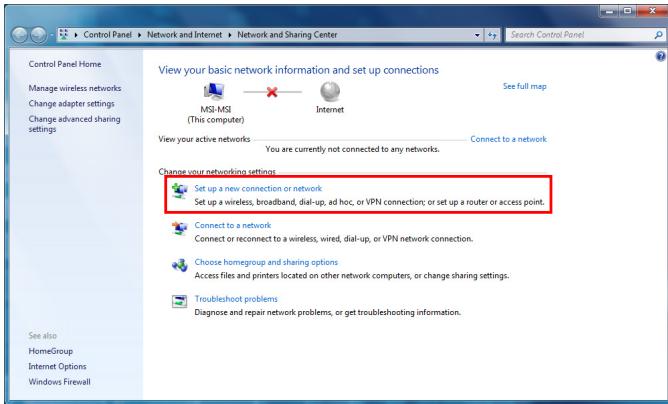Click 'View your basic network information' heading
668x404 pixels.
[299, 70]
